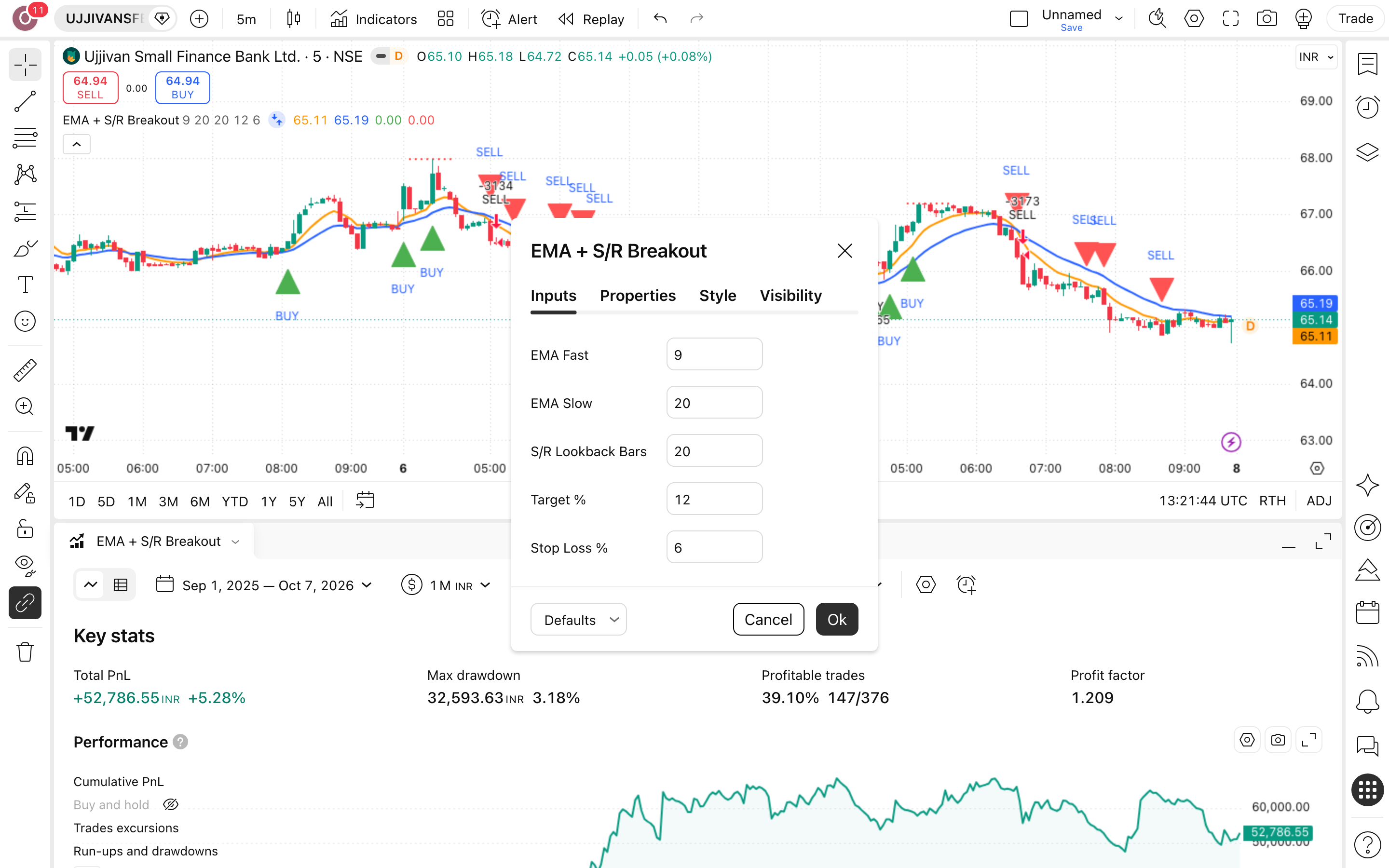This screenshot has width=1389, height=868.
Task: Enter fullscreen mode
Action: tap(1230, 19)
